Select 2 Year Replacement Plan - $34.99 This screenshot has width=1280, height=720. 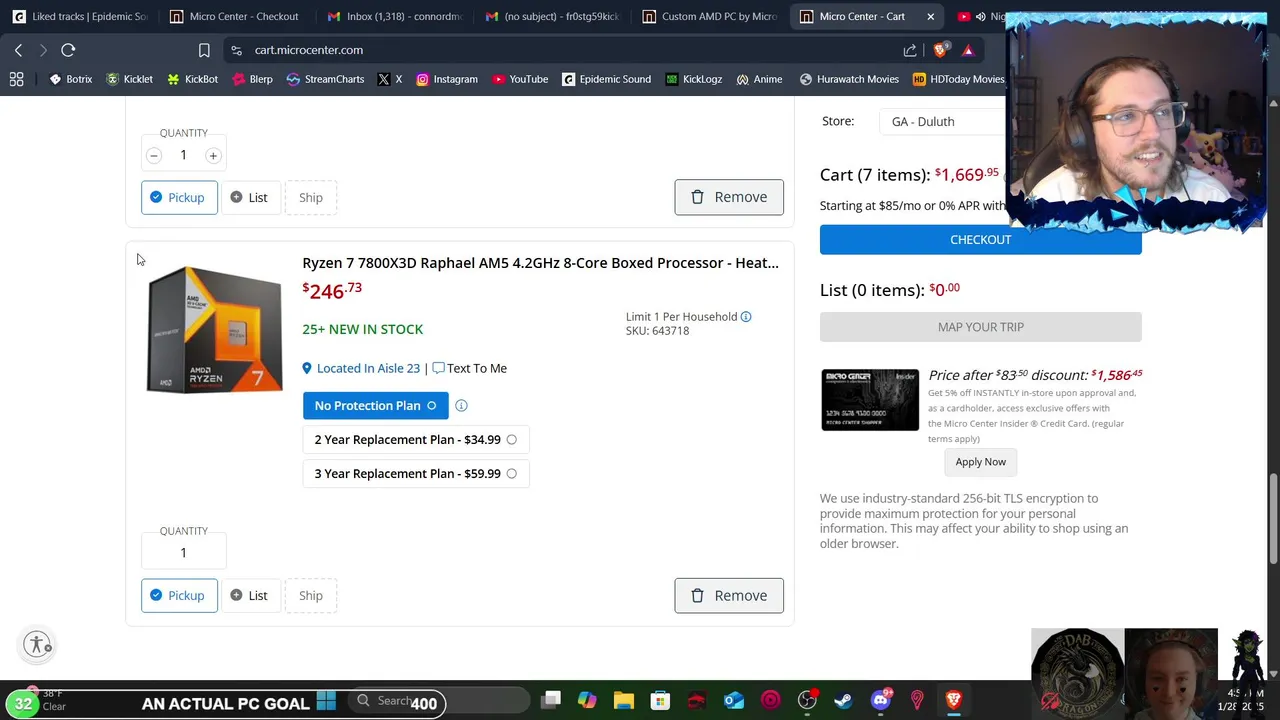coord(416,440)
